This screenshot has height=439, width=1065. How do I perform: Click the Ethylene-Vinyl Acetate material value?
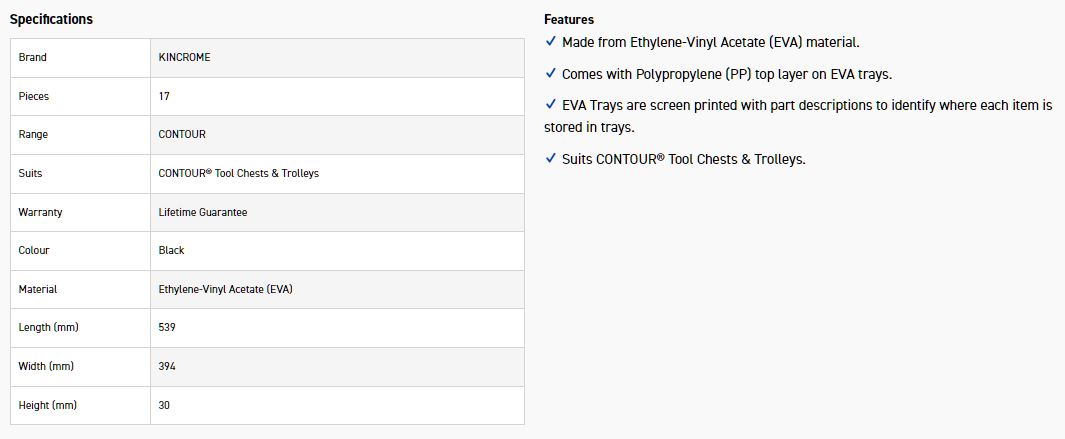tap(225, 289)
